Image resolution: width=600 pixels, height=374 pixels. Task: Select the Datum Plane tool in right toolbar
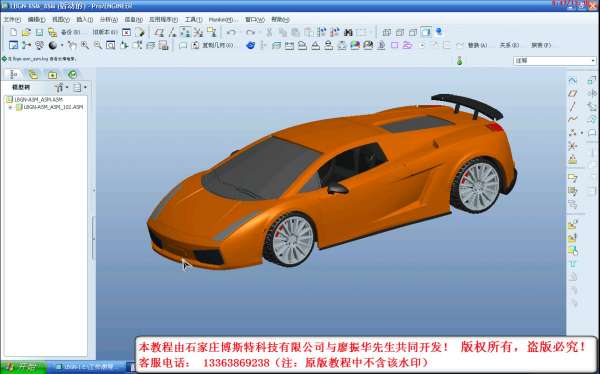tap(572, 93)
